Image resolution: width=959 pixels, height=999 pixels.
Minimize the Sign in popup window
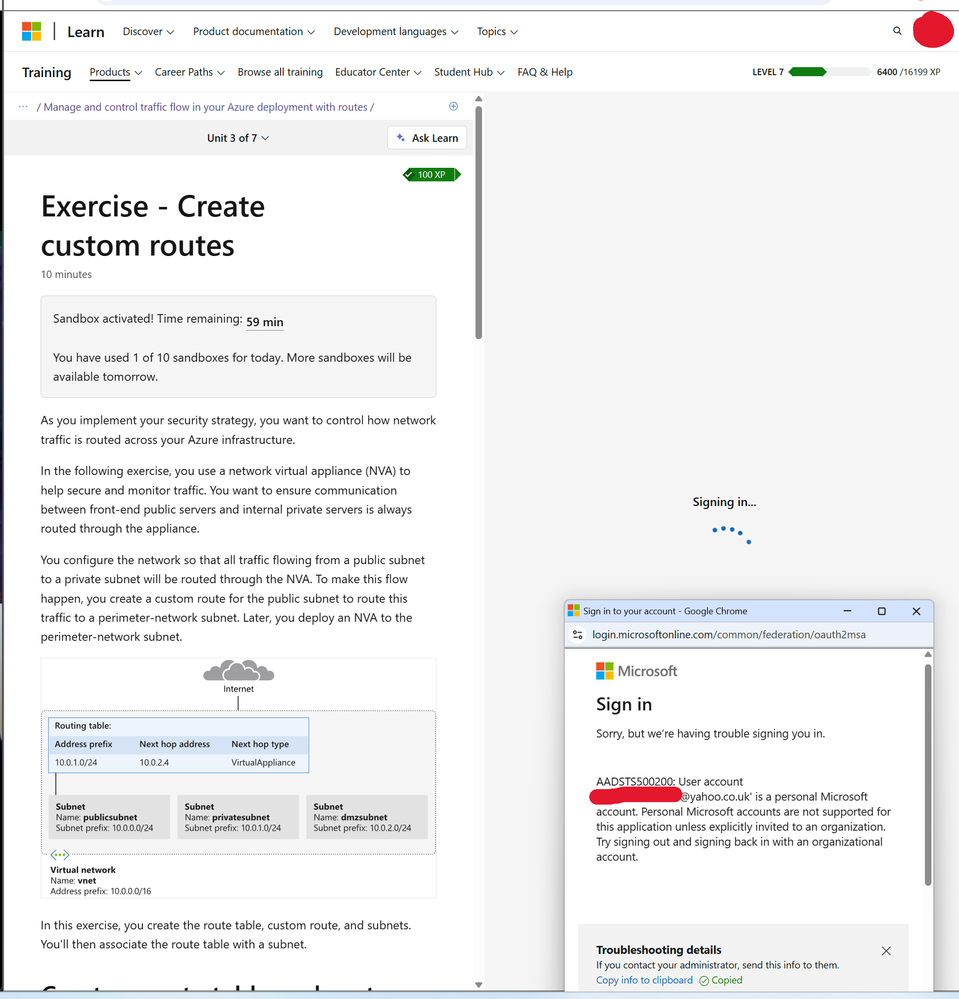(847, 611)
